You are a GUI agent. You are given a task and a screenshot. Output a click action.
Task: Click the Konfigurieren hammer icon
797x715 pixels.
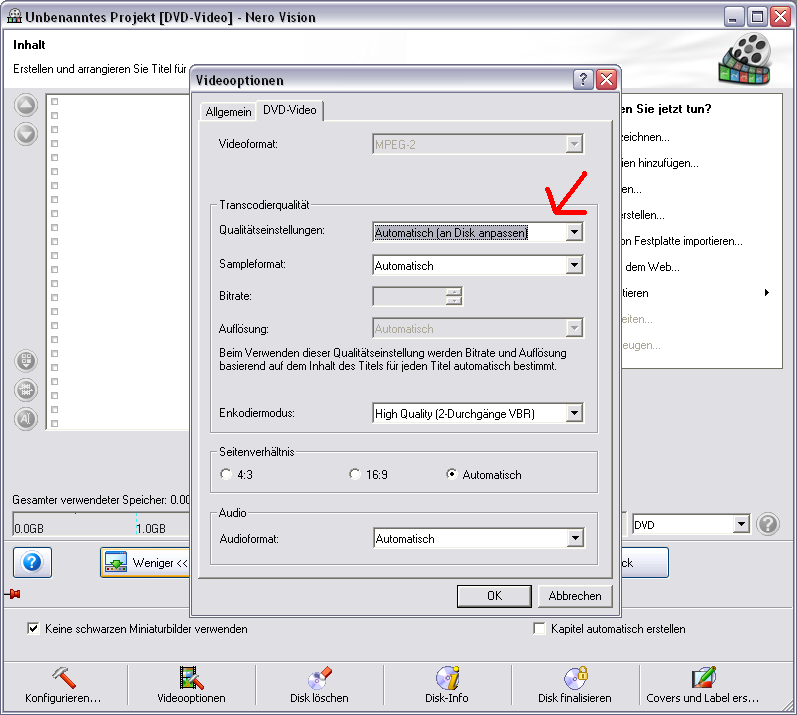pyautogui.click(x=62, y=677)
